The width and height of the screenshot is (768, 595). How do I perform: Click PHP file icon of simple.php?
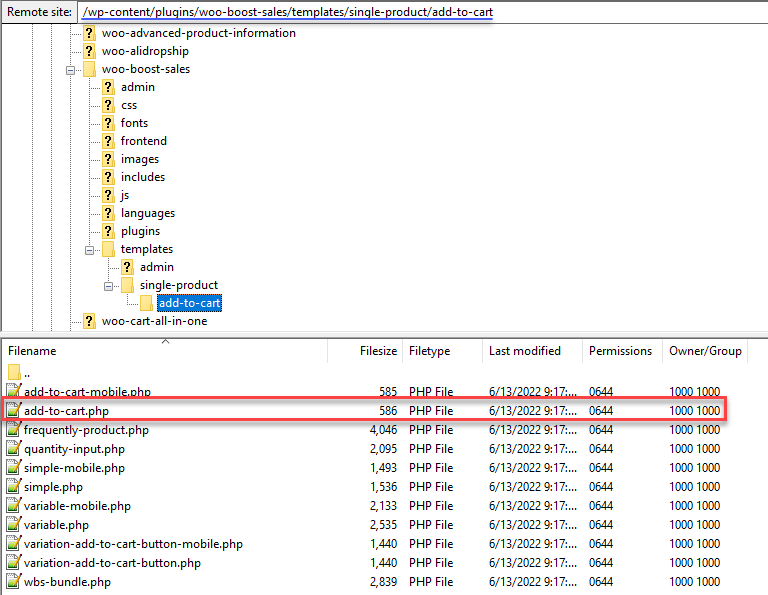point(14,487)
